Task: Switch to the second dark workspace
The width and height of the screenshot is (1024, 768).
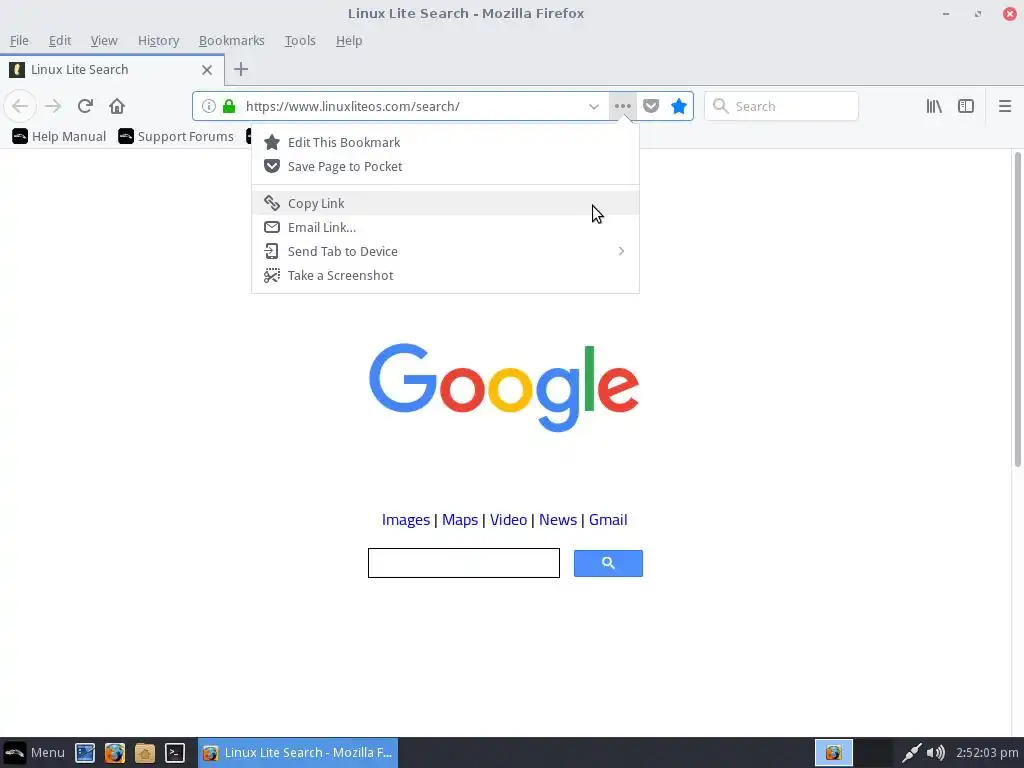Action: point(873,752)
